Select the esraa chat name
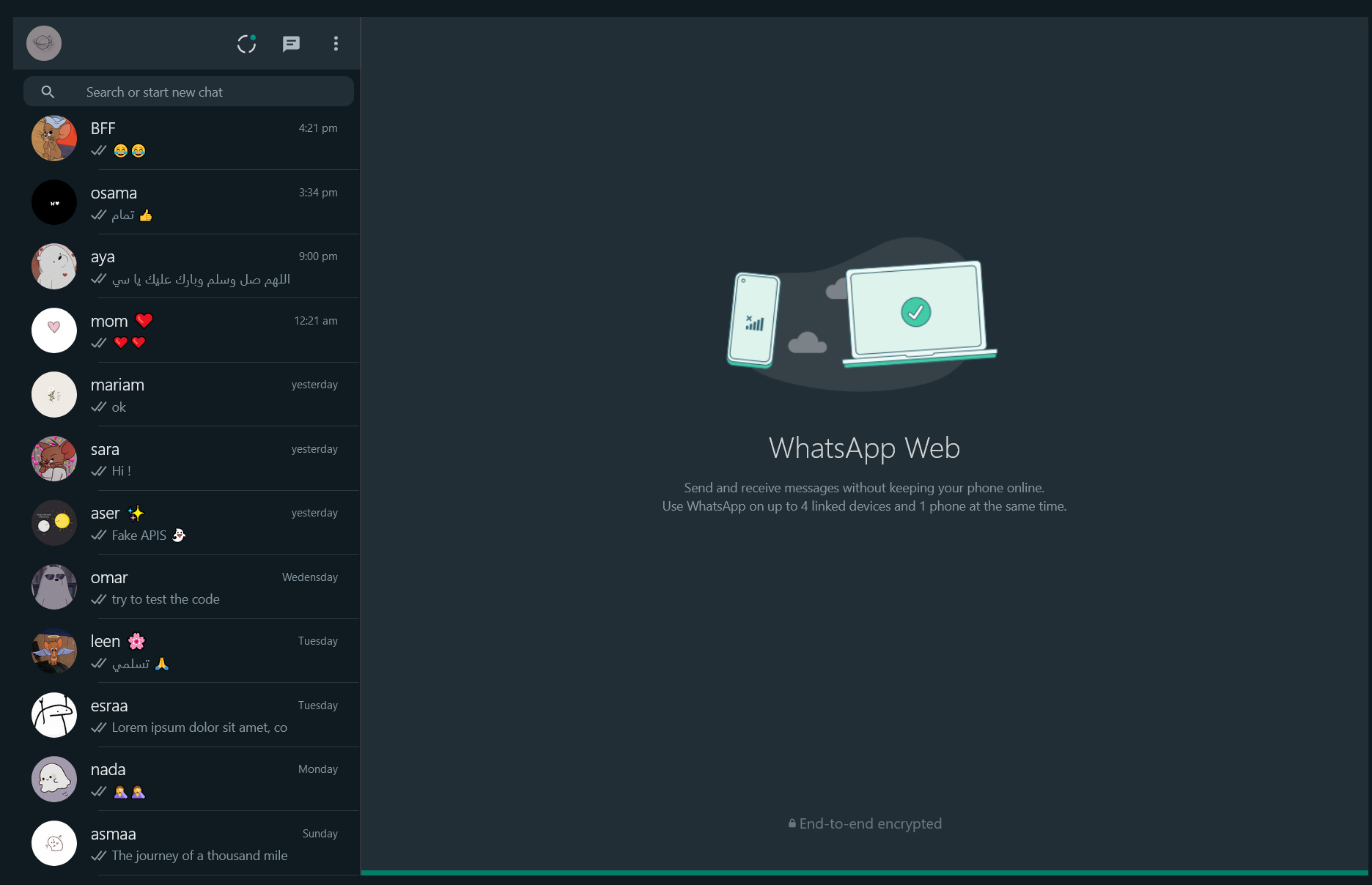 point(109,706)
